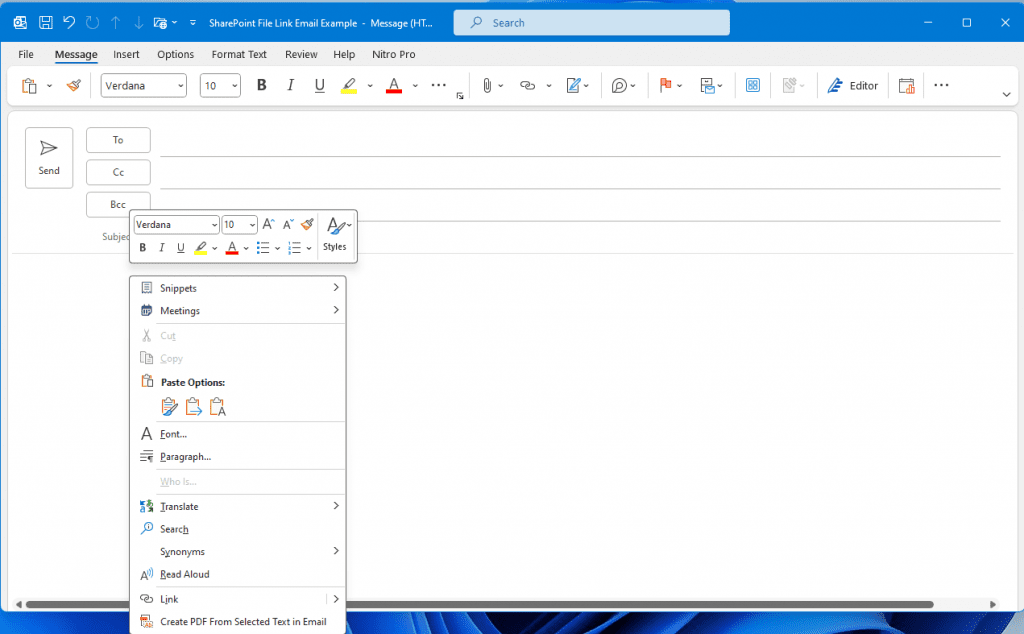
Task: Click the Bcc recipients field button
Action: click(117, 203)
